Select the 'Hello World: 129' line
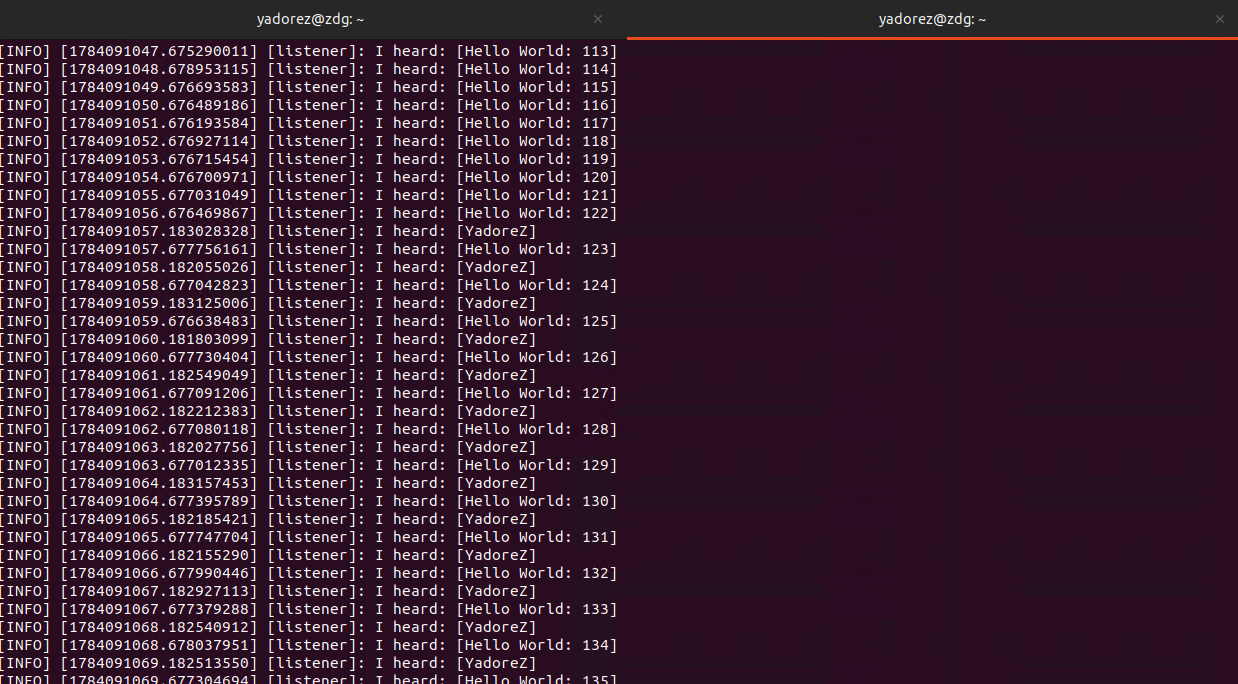Screen dimensions: 1238x684 coord(309,465)
